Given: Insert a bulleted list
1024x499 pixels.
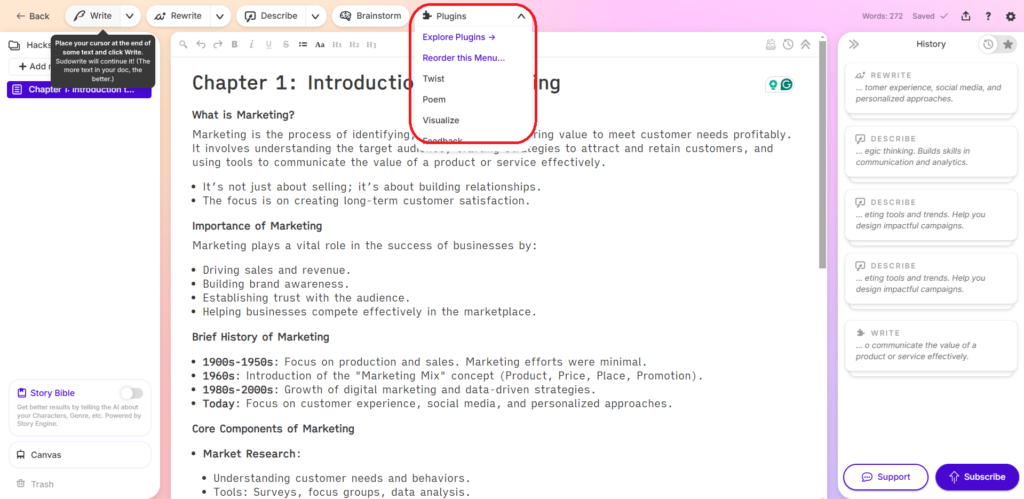Looking at the screenshot, I should click(302, 44).
